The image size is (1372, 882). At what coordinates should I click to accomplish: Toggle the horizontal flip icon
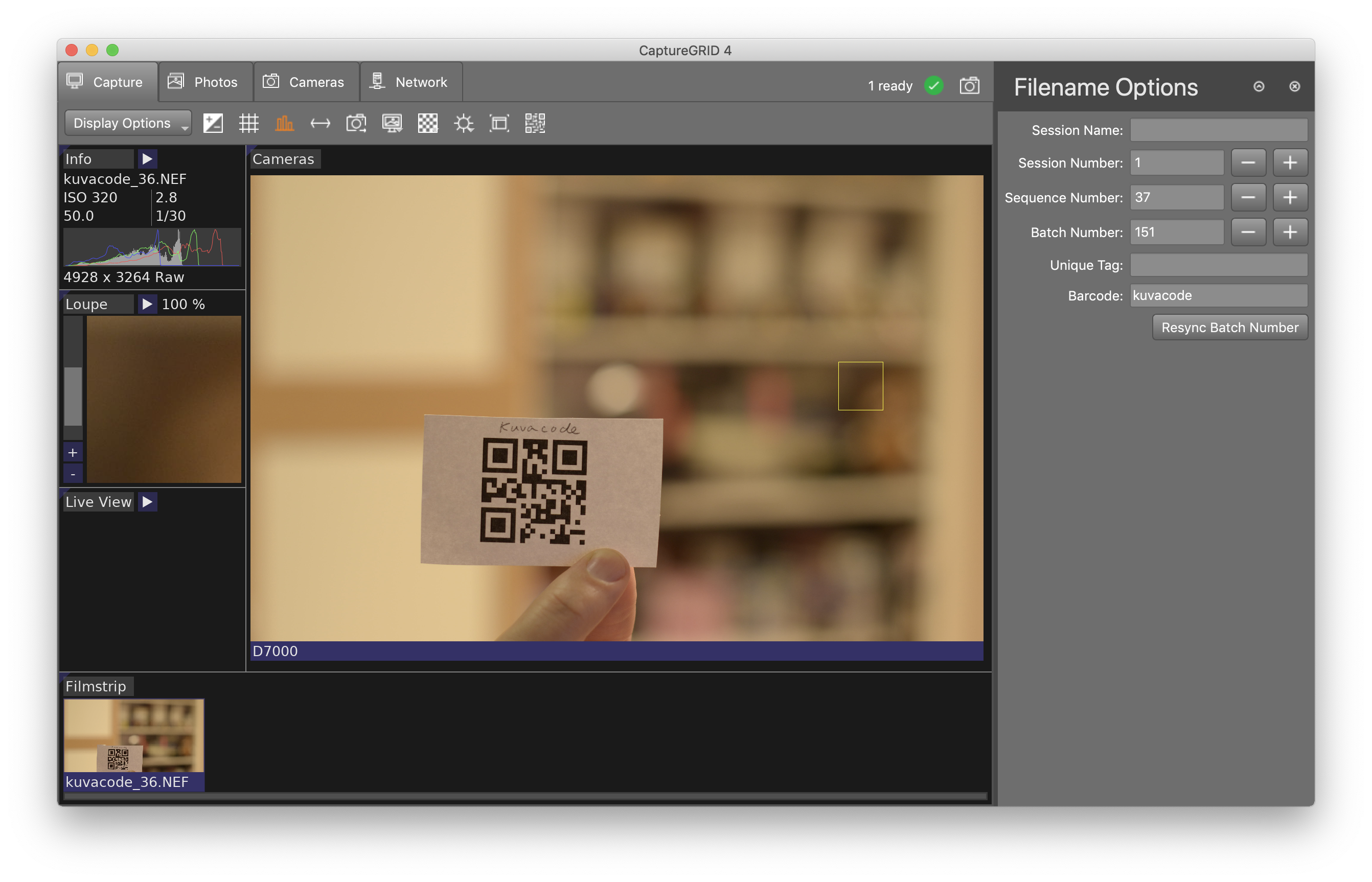tap(319, 122)
